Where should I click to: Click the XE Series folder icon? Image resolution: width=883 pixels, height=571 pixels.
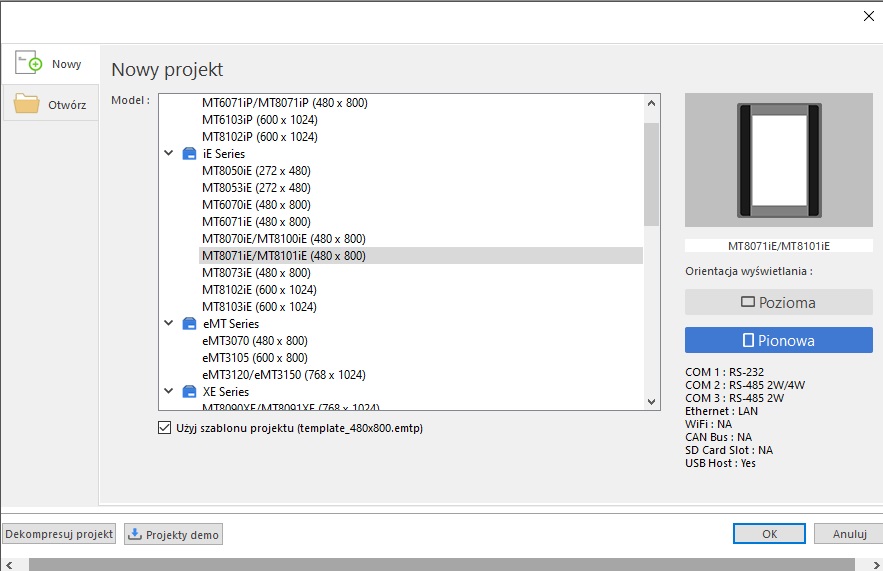pos(190,392)
